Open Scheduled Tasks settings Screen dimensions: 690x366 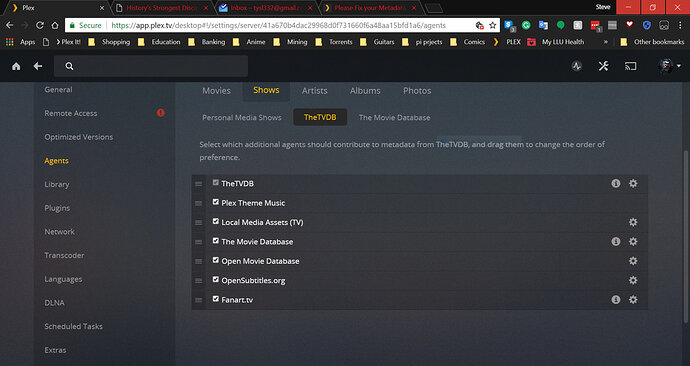tap(73, 326)
